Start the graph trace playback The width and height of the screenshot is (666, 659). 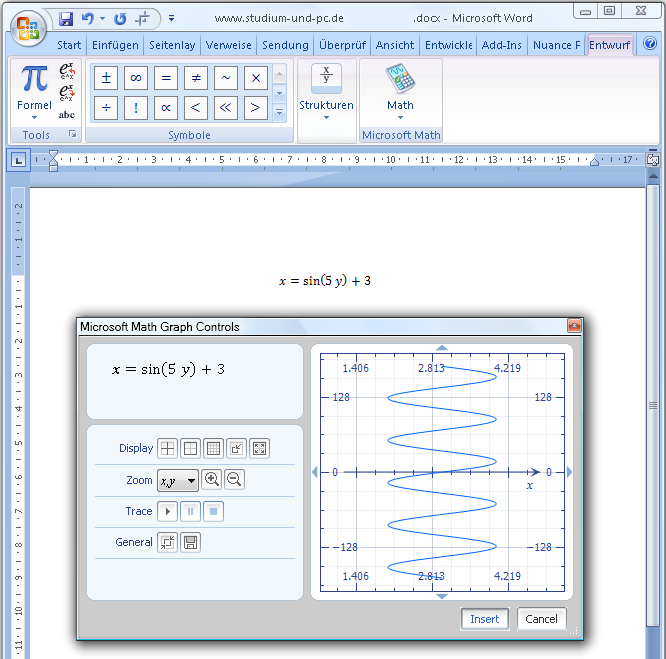point(167,512)
